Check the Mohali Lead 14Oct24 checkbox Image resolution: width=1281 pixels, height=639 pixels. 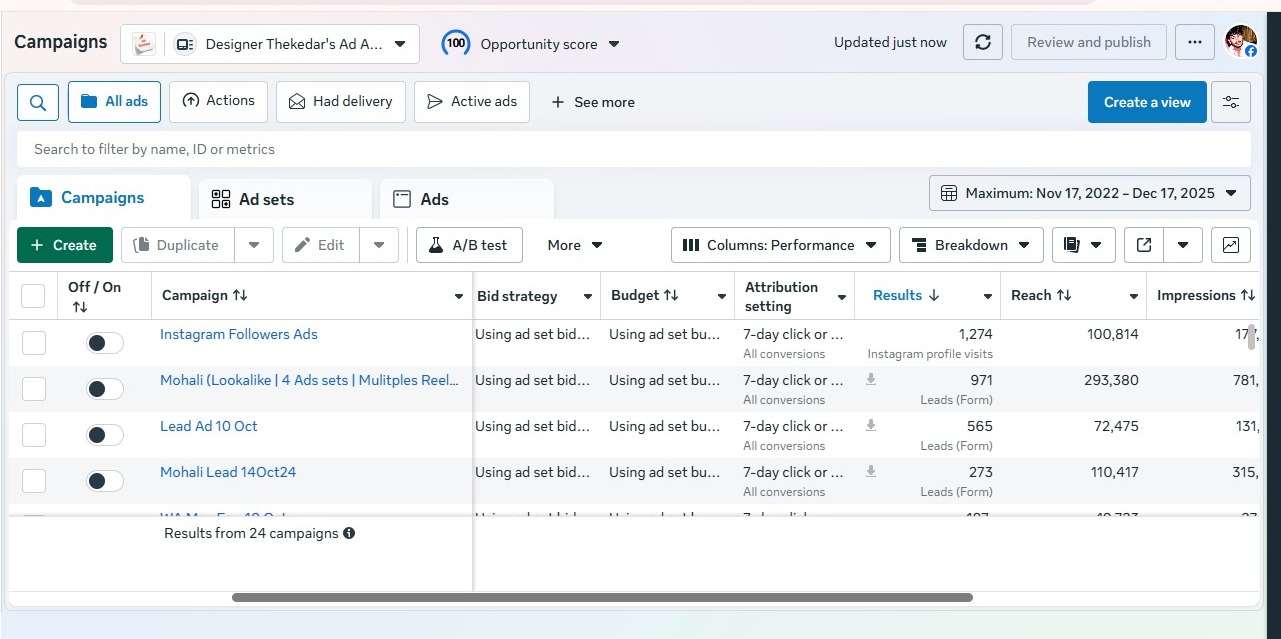coord(34,481)
